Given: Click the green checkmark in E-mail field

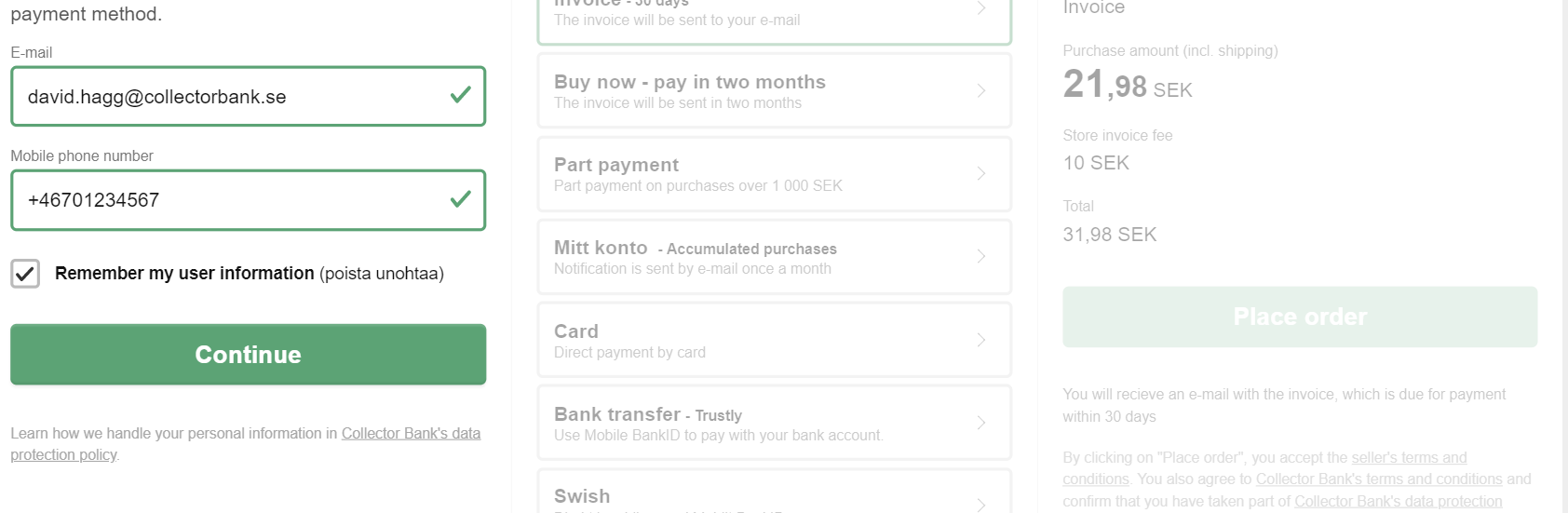Looking at the screenshot, I should (460, 95).
